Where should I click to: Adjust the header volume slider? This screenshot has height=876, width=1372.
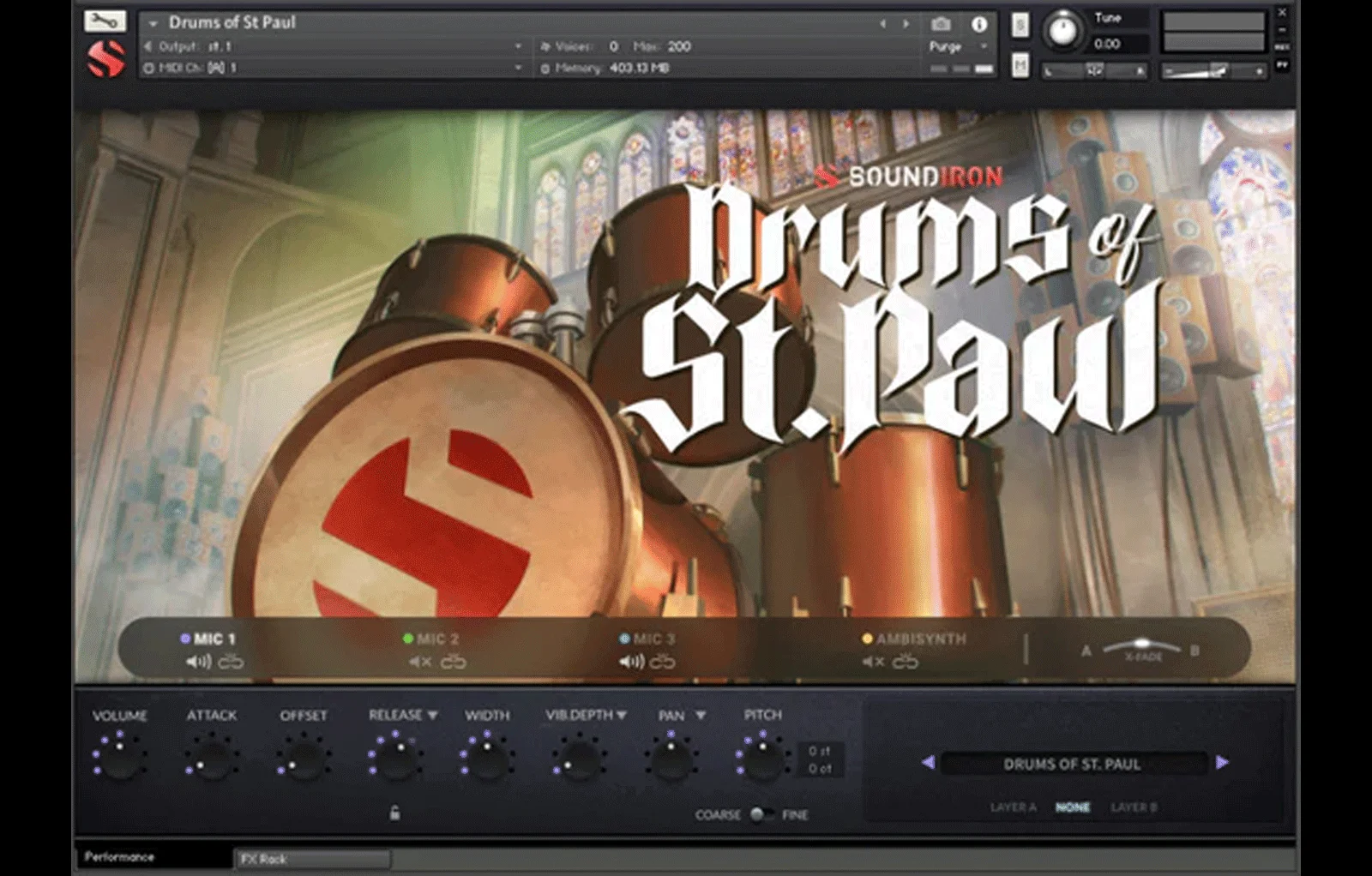(1213, 70)
